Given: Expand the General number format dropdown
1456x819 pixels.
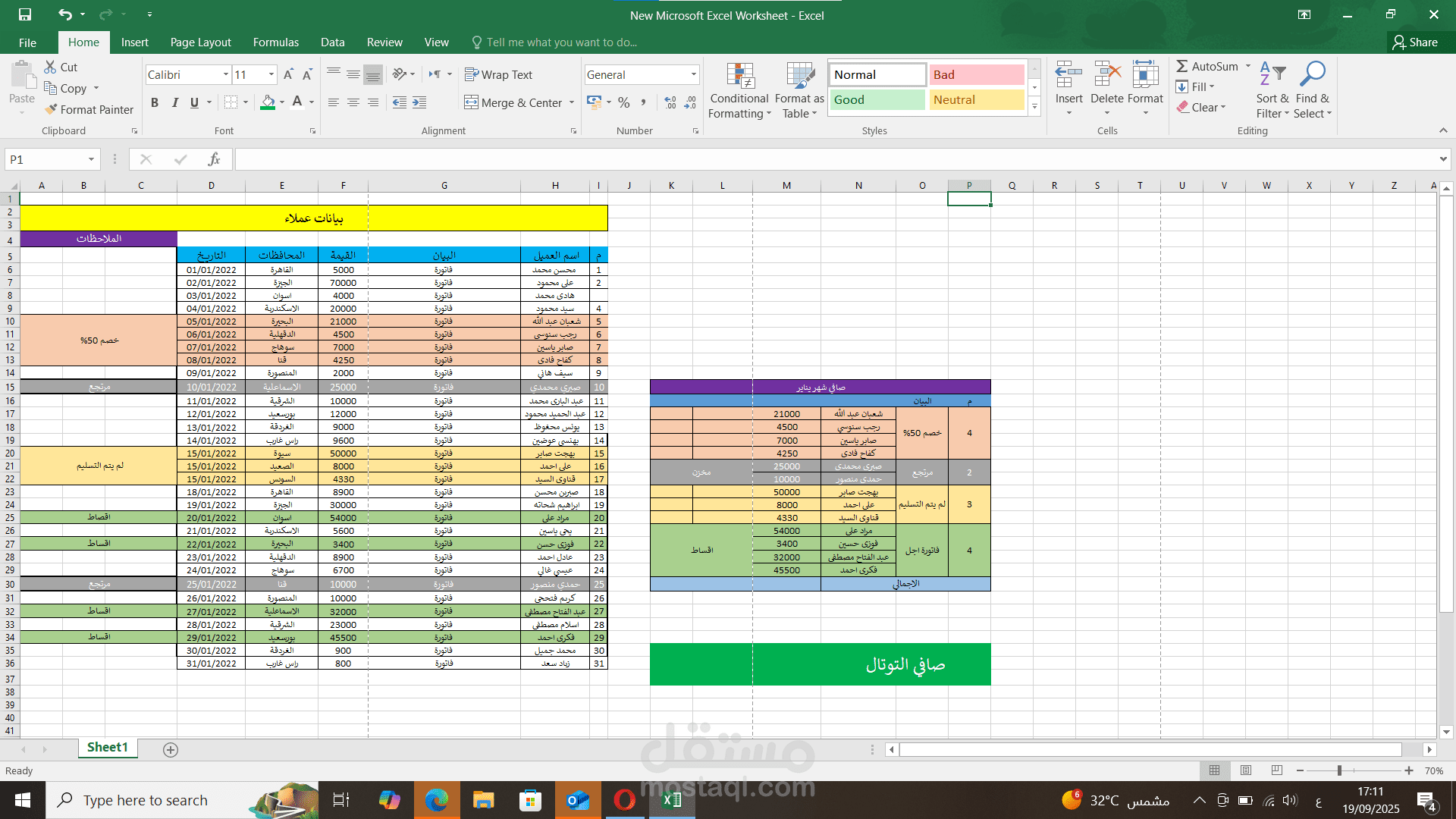Looking at the screenshot, I should (x=693, y=74).
